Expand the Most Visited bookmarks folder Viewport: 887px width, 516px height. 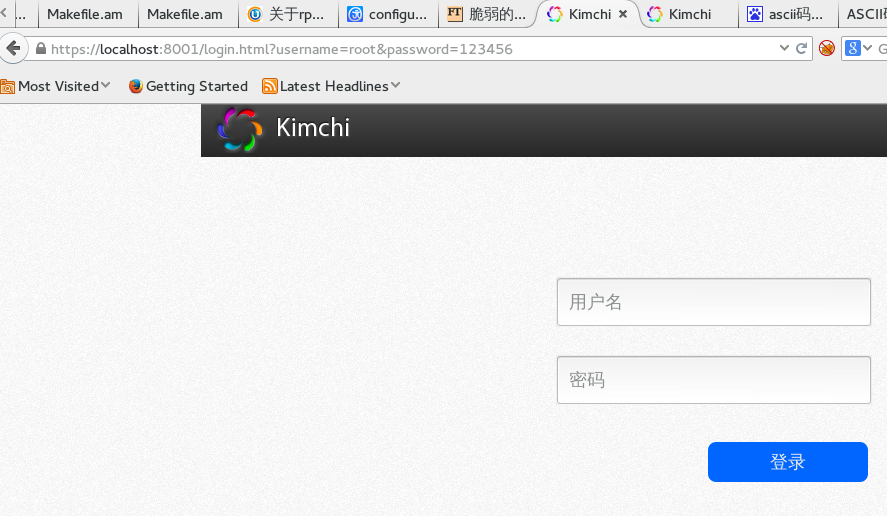[105, 86]
